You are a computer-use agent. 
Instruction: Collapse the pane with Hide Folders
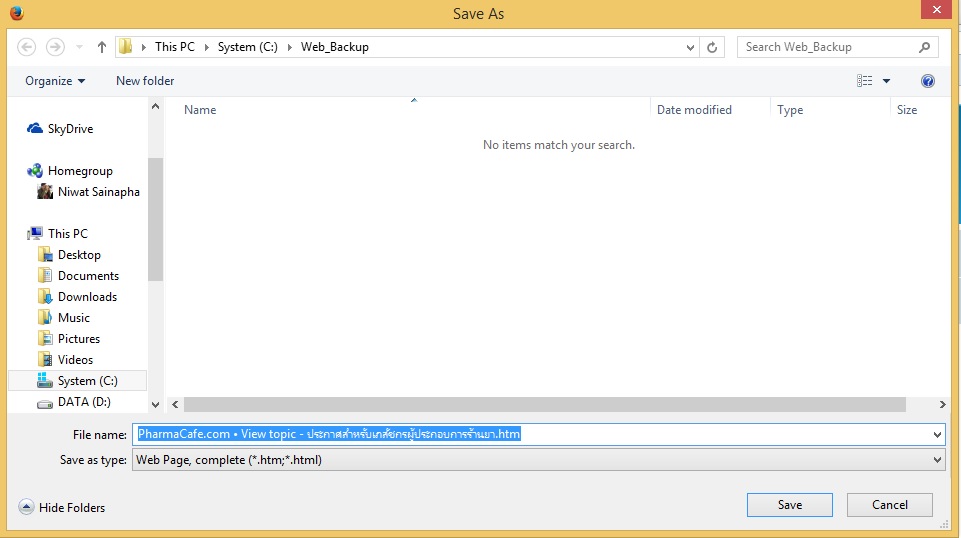[62, 508]
